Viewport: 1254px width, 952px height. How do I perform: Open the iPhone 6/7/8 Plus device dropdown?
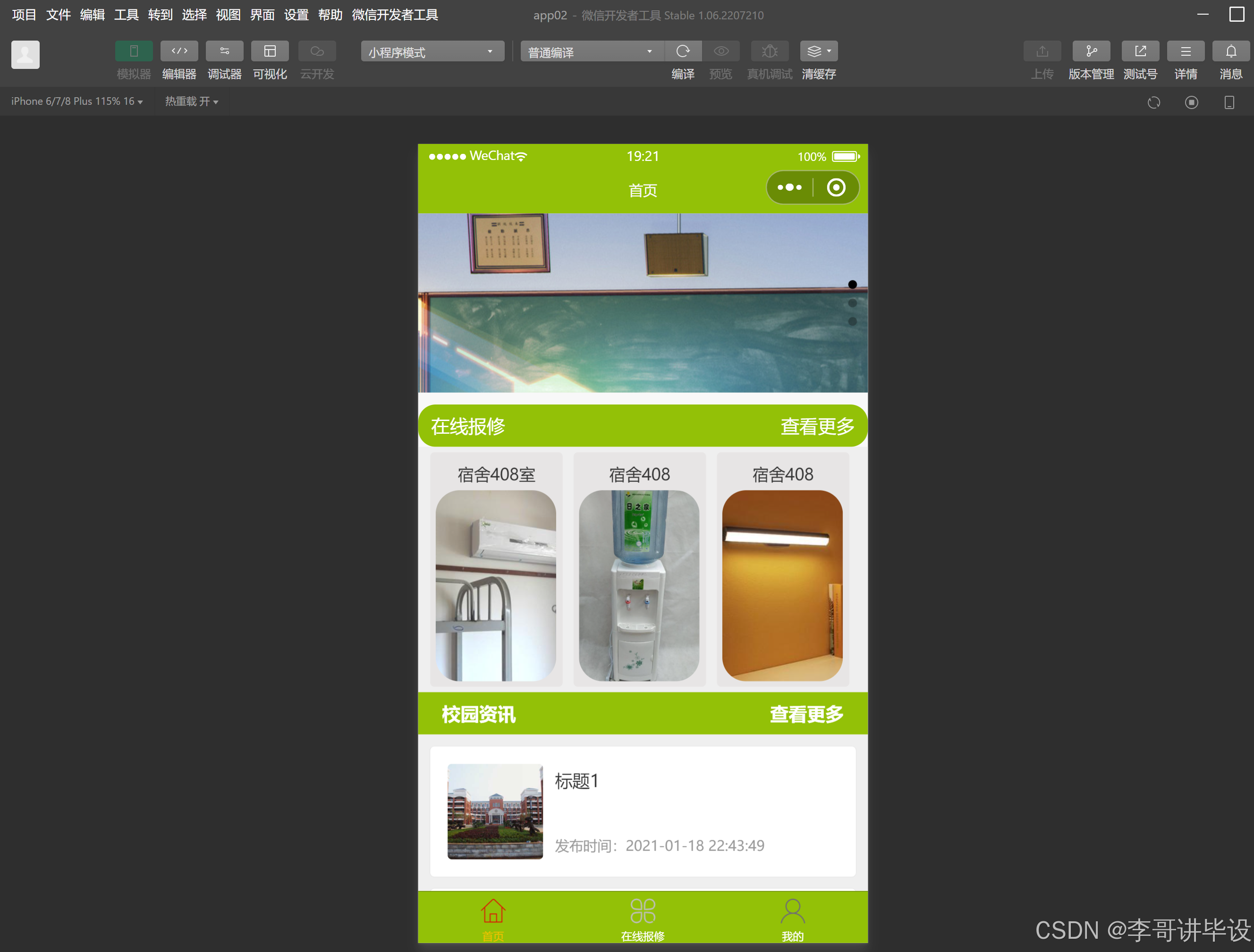pyautogui.click(x=76, y=101)
